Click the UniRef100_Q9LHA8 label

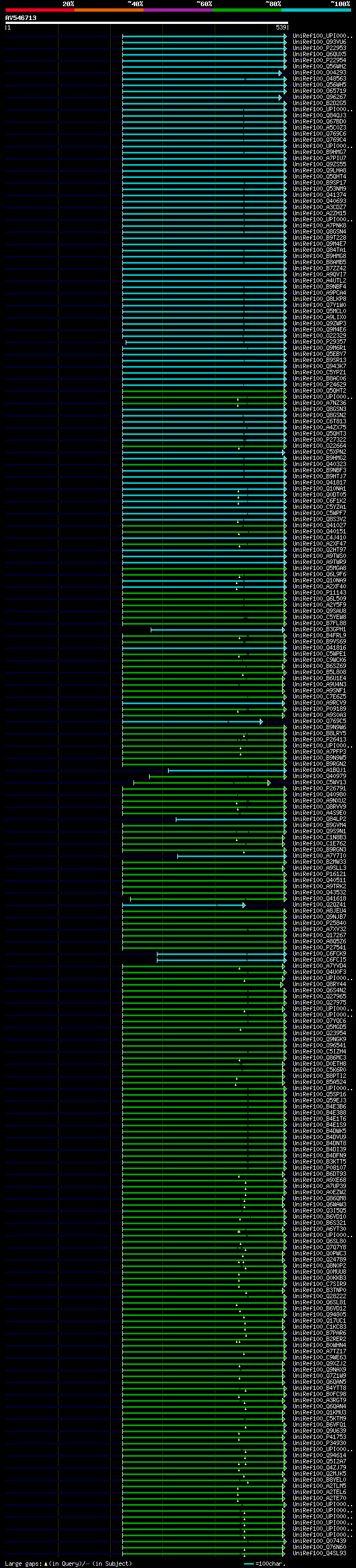coord(319,170)
